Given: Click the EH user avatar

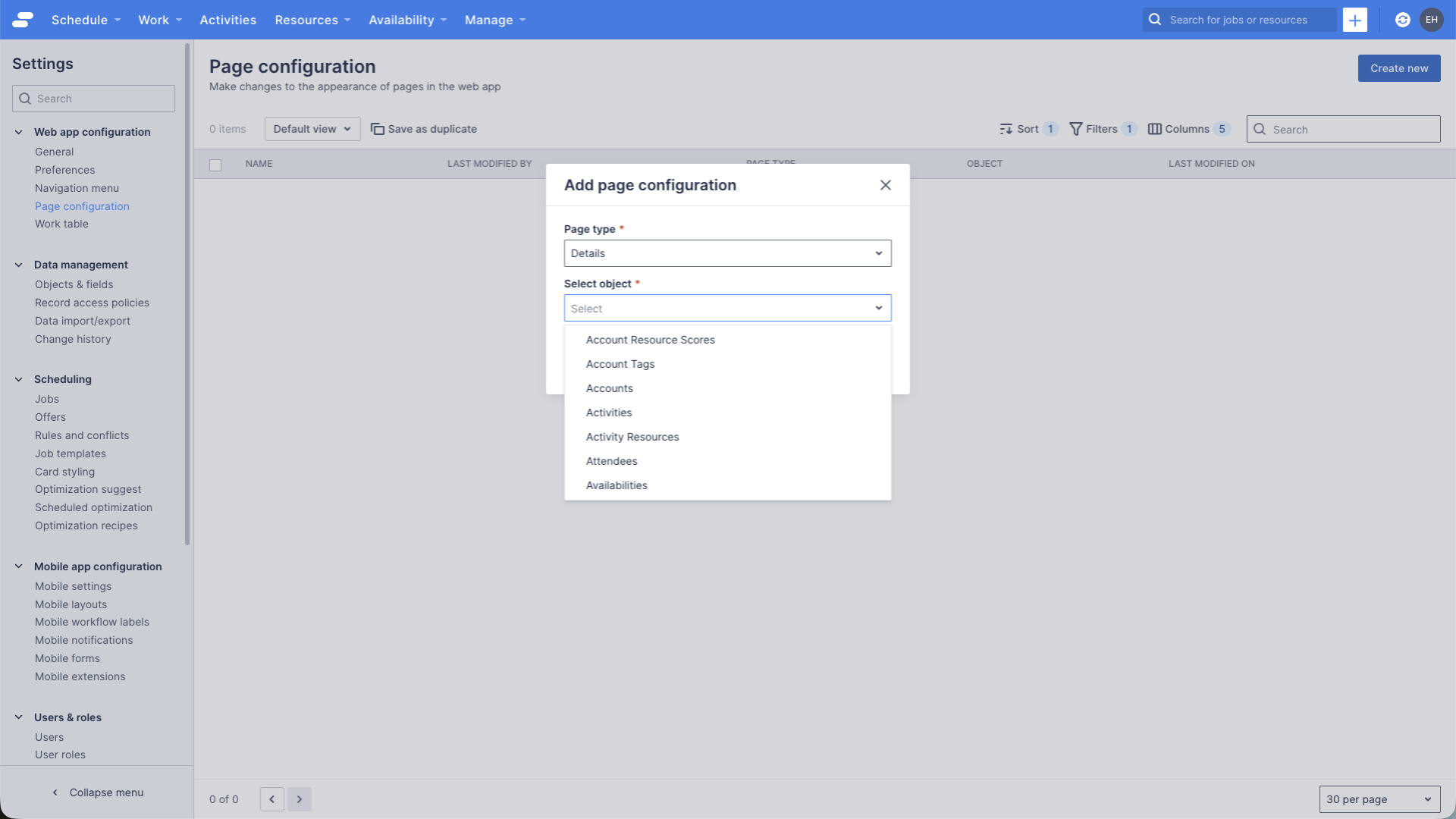Looking at the screenshot, I should pos(1432,20).
